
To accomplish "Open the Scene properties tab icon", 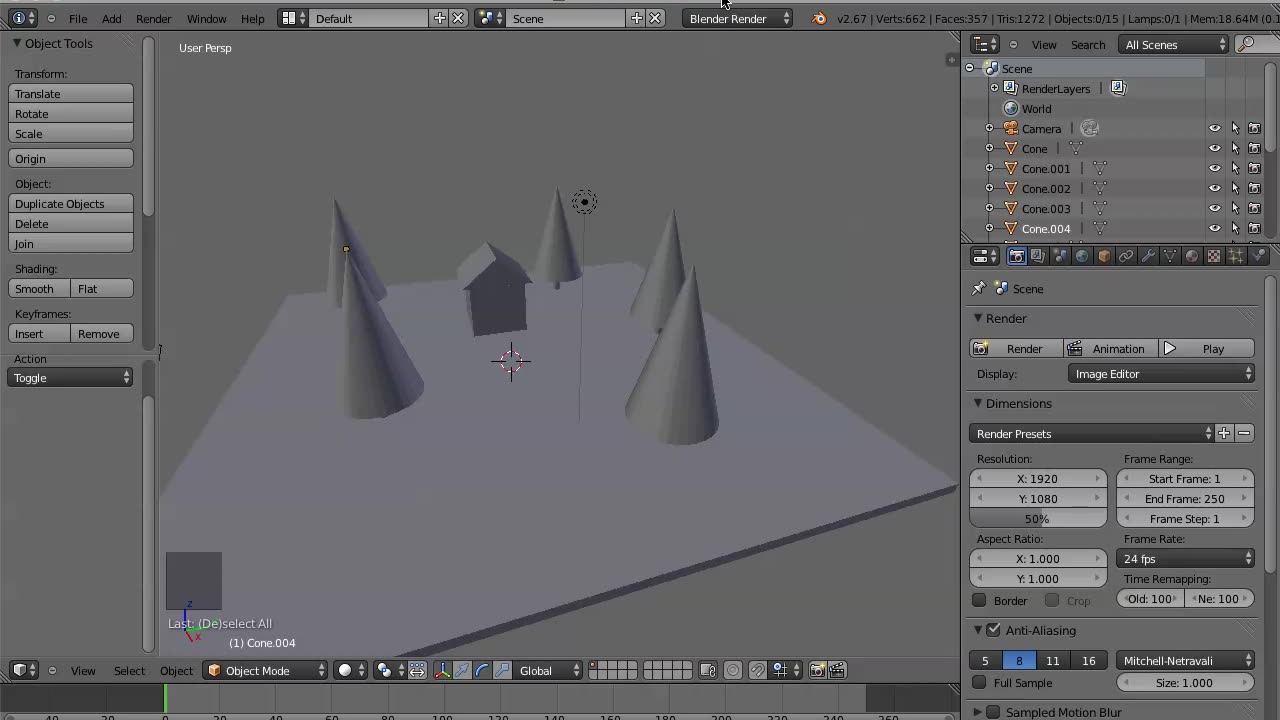I will click(1060, 257).
